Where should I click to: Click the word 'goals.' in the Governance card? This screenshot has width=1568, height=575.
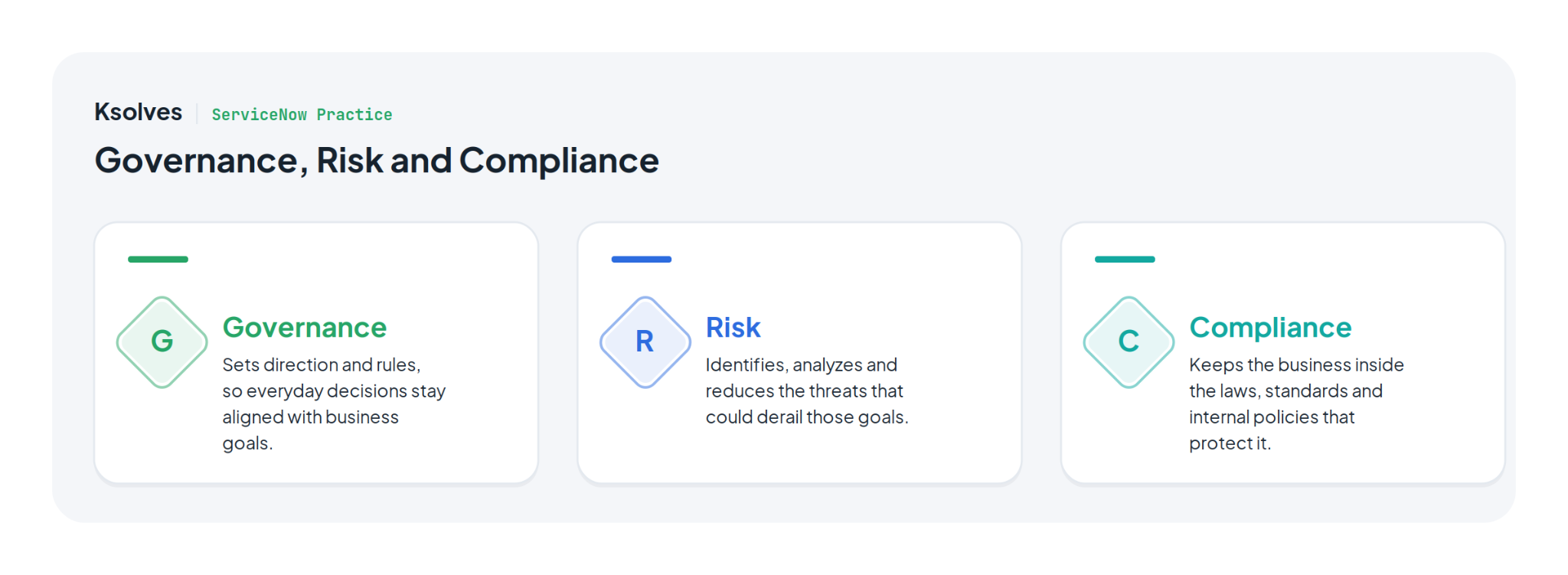247,444
